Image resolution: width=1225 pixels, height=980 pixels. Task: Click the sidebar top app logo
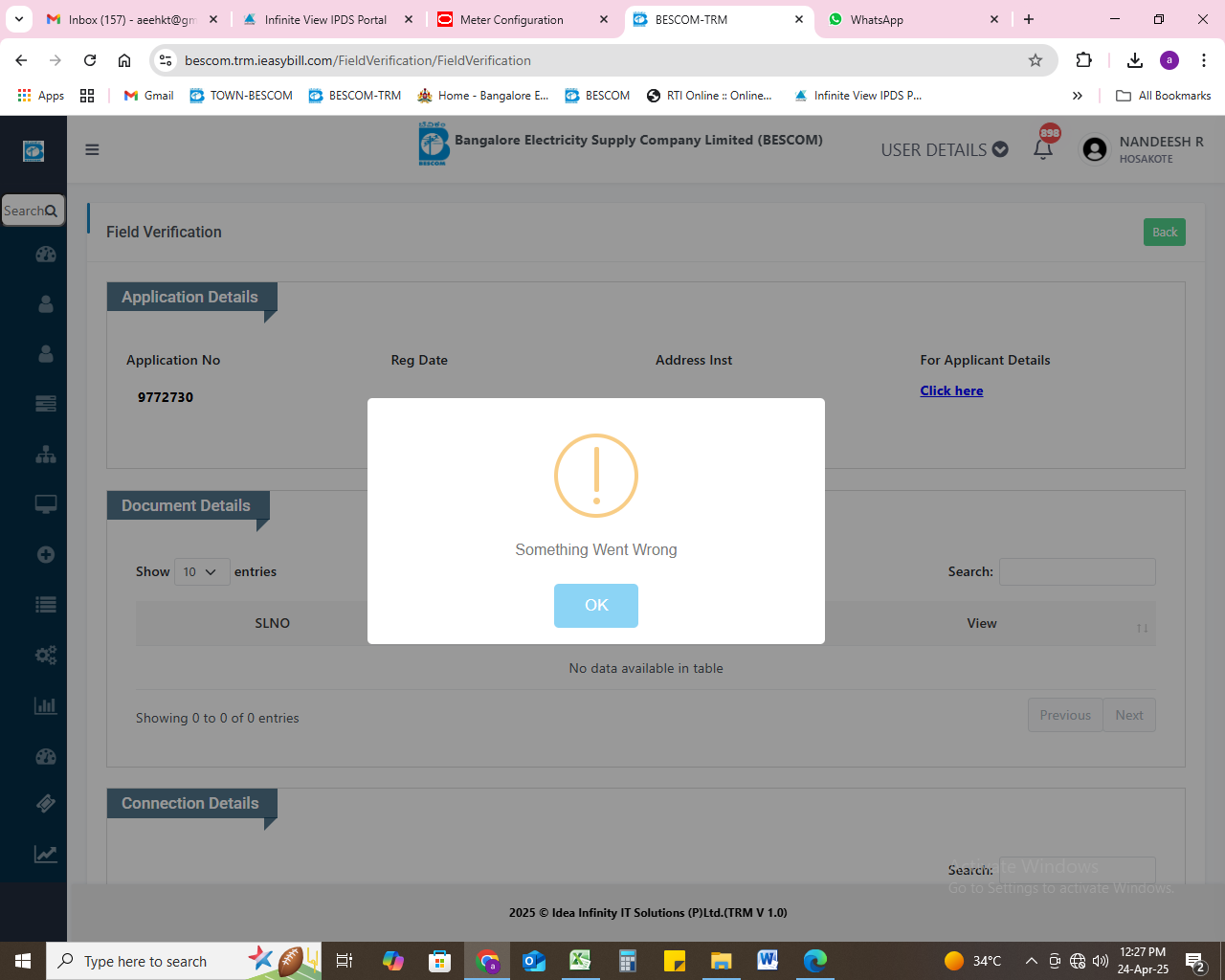(x=33, y=150)
